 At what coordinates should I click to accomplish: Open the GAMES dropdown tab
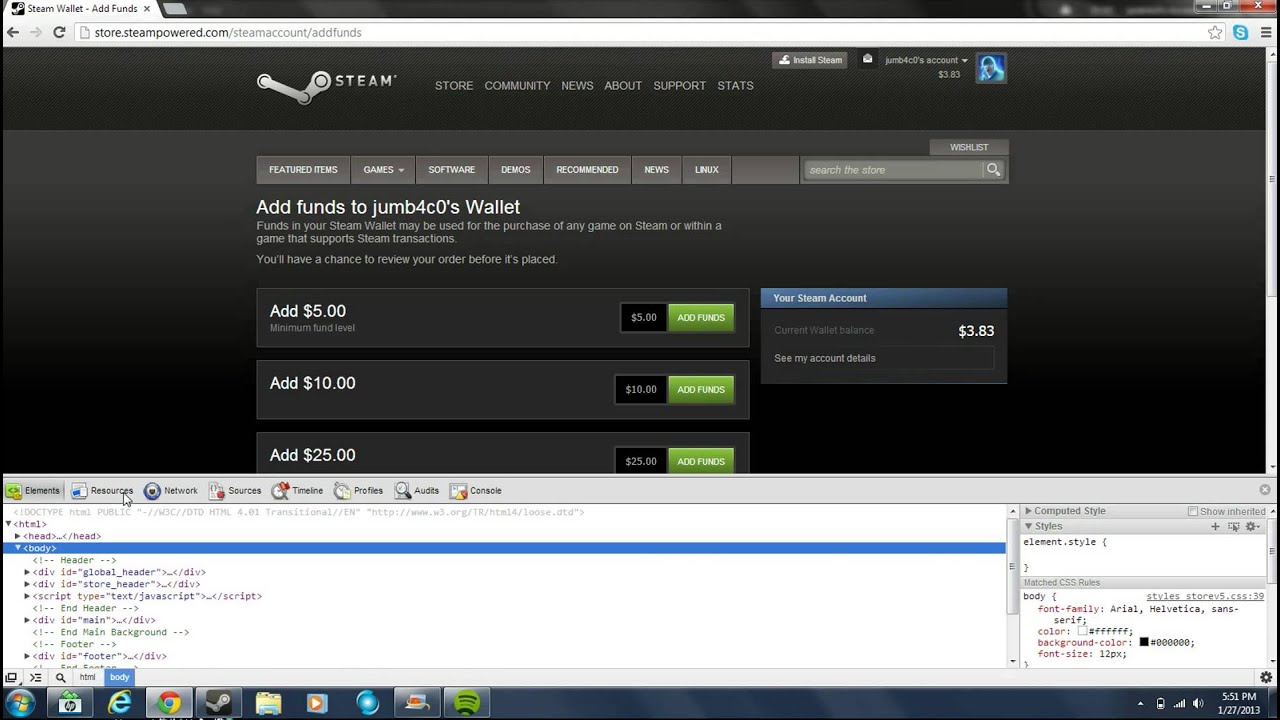pos(383,170)
